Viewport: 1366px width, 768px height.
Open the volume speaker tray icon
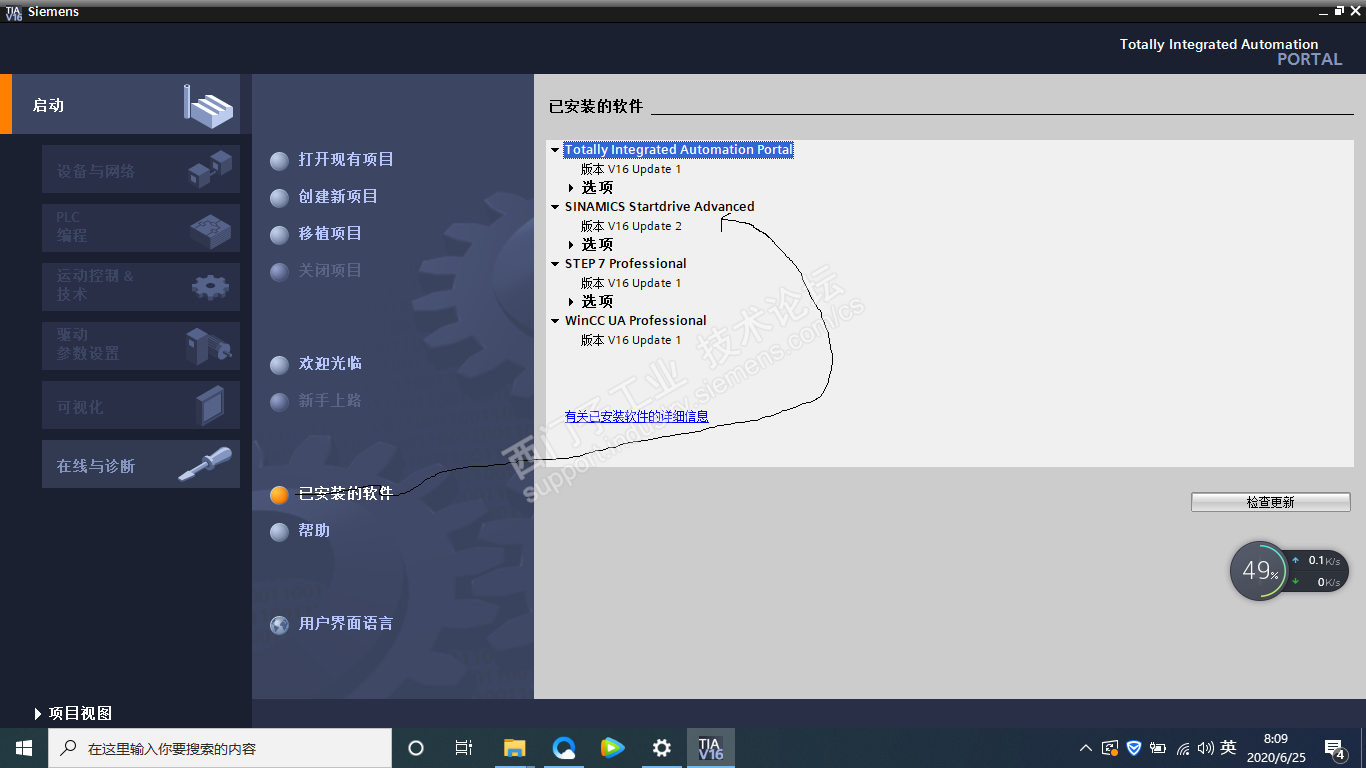pyautogui.click(x=1205, y=748)
